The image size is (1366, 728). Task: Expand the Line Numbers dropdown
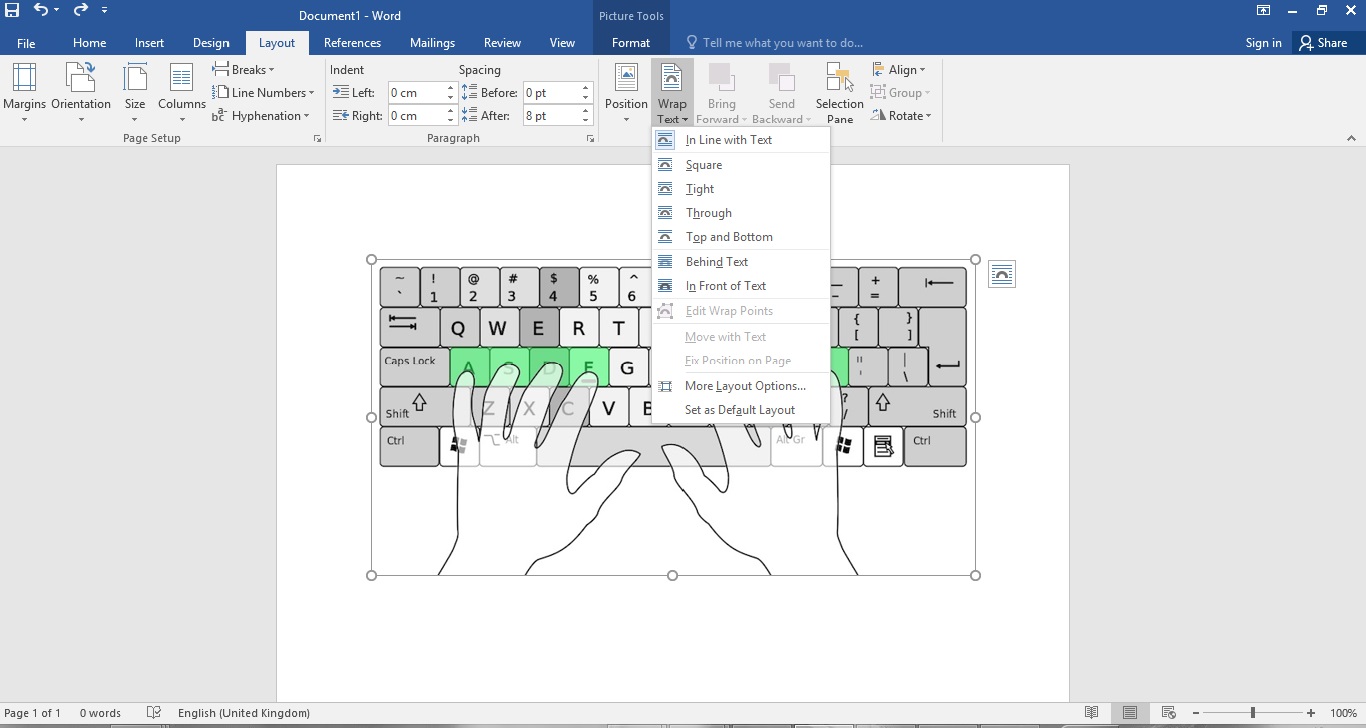click(263, 93)
